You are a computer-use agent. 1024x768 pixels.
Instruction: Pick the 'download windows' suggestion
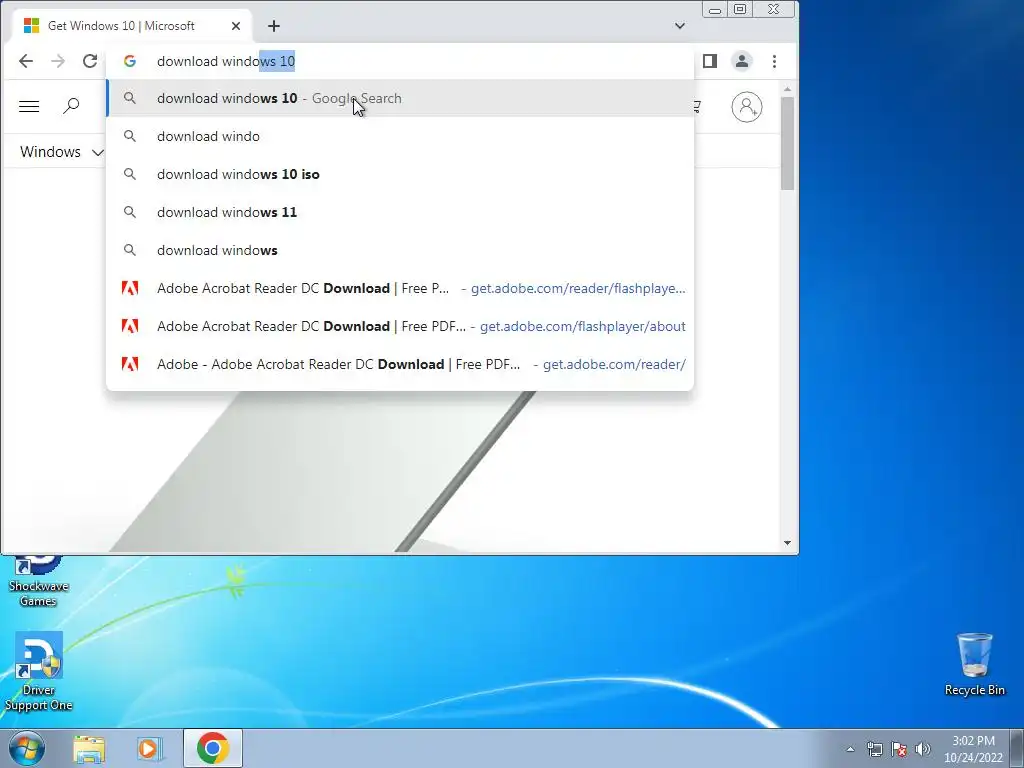pyautogui.click(x=400, y=250)
